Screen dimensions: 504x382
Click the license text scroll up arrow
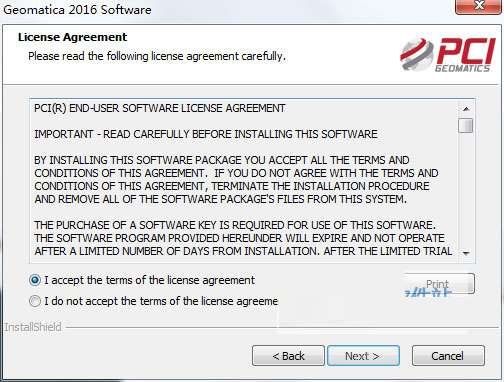point(466,109)
